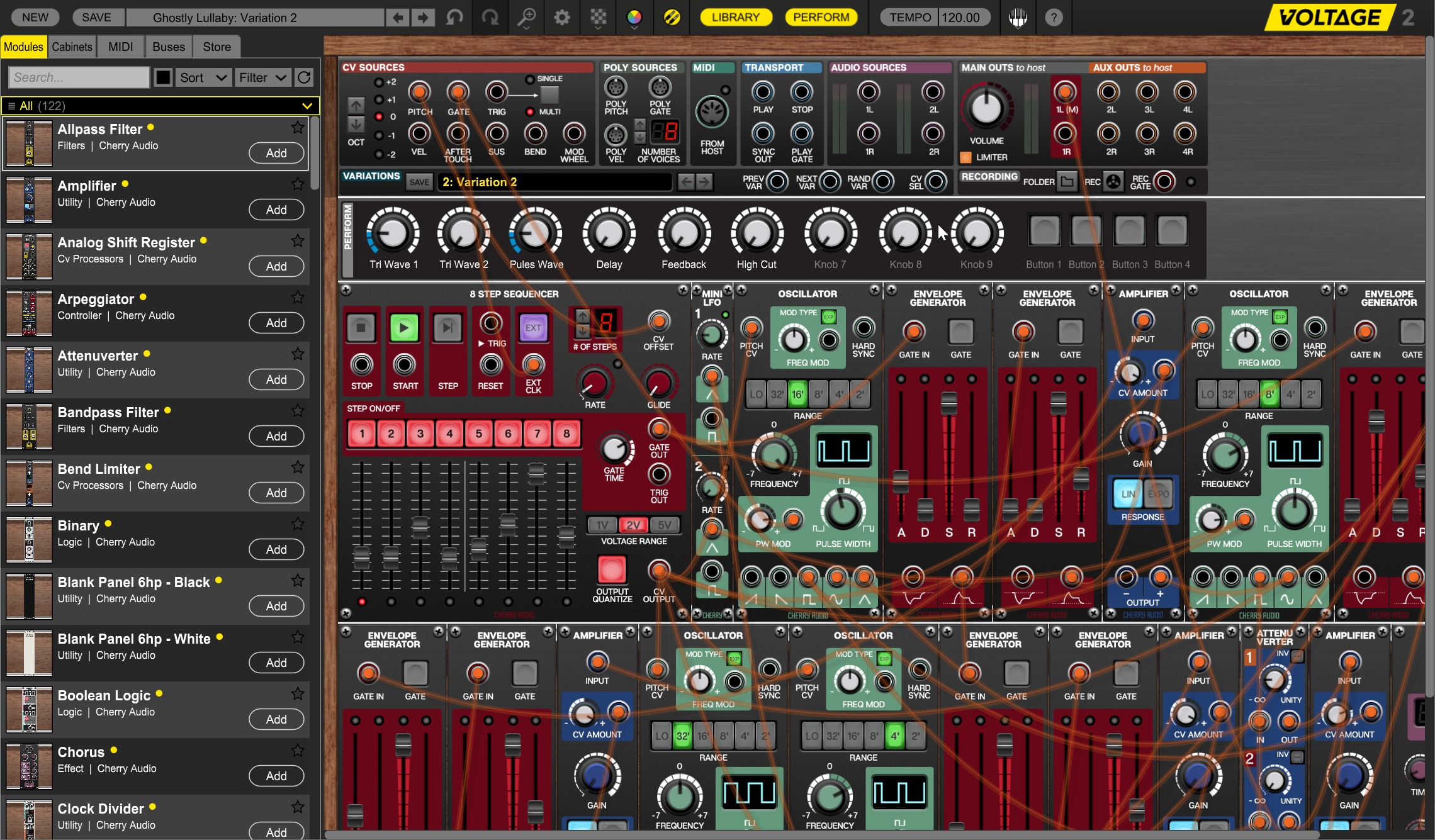Screen dimensions: 1435x840
Task: Click the NEW button
Action: pos(35,18)
